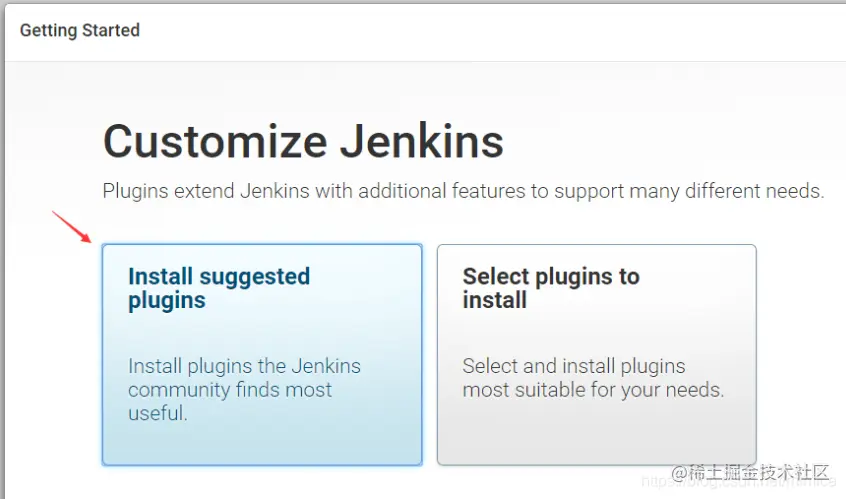Screen dimensions: 846x499
Task: Click the word 'install' under Select plugins to
Action: pos(494,301)
